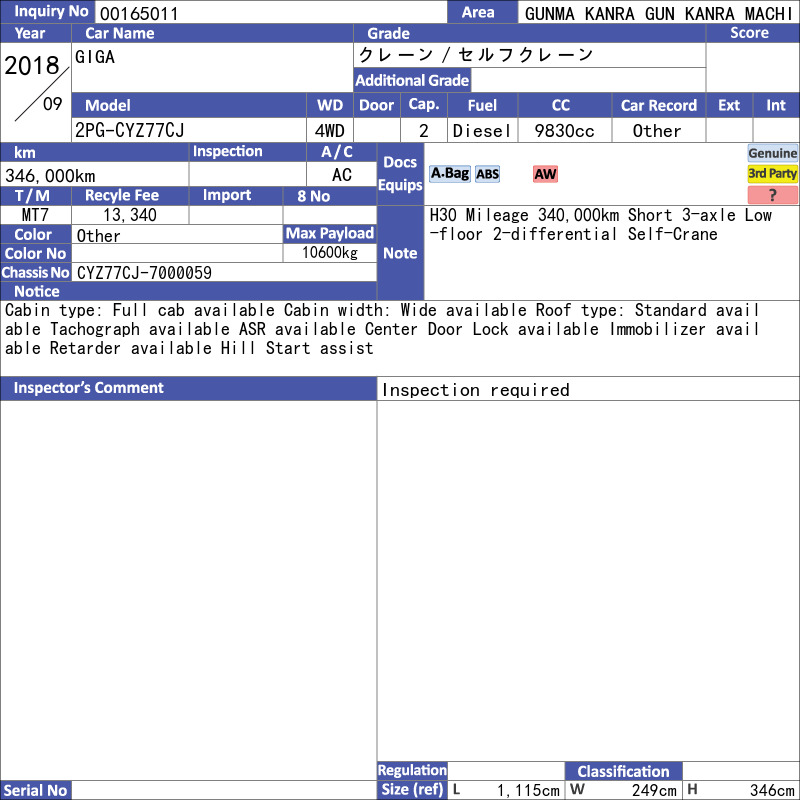Click the Serial No label
This screenshot has height=800, width=800.
click(36, 790)
